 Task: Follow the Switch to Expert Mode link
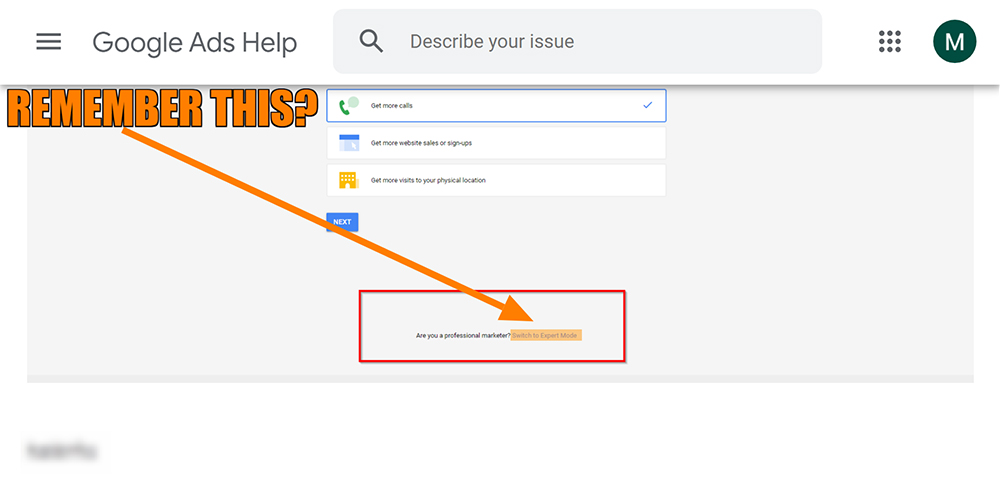click(x=546, y=336)
